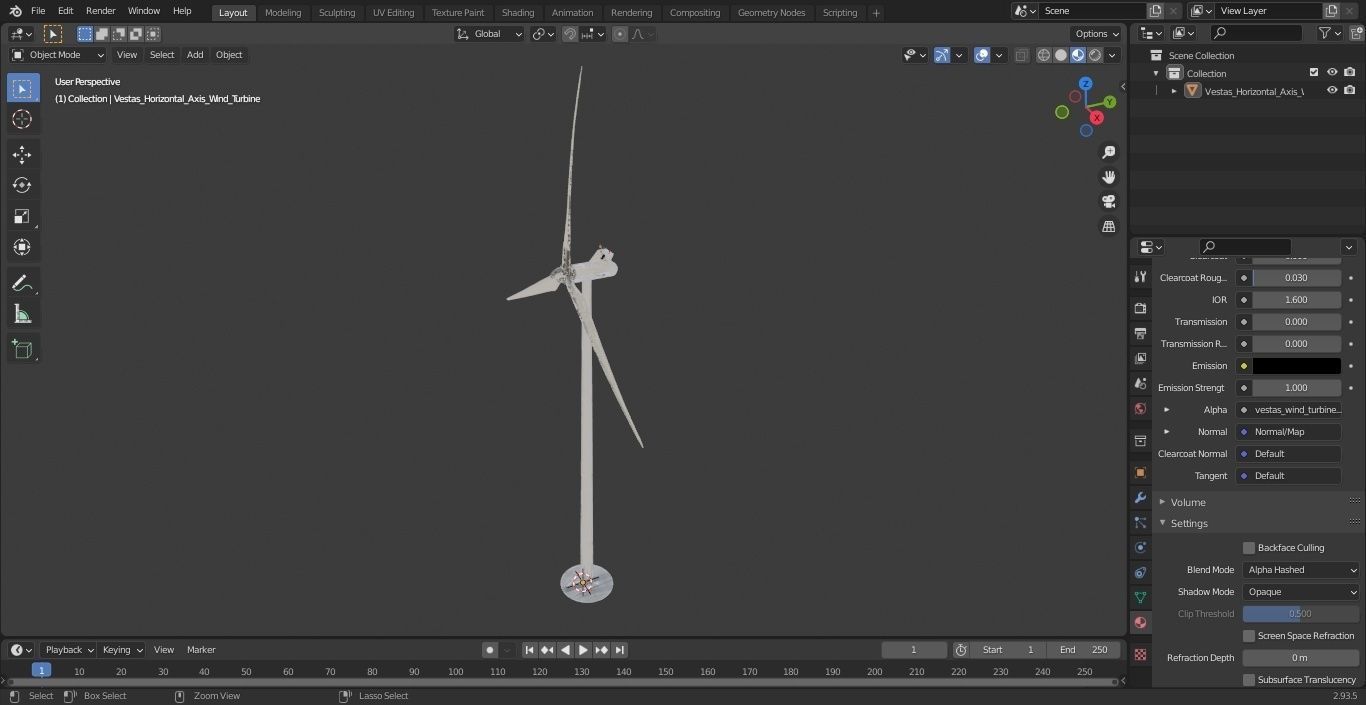Switch to the Modeling workspace tab

(283, 12)
